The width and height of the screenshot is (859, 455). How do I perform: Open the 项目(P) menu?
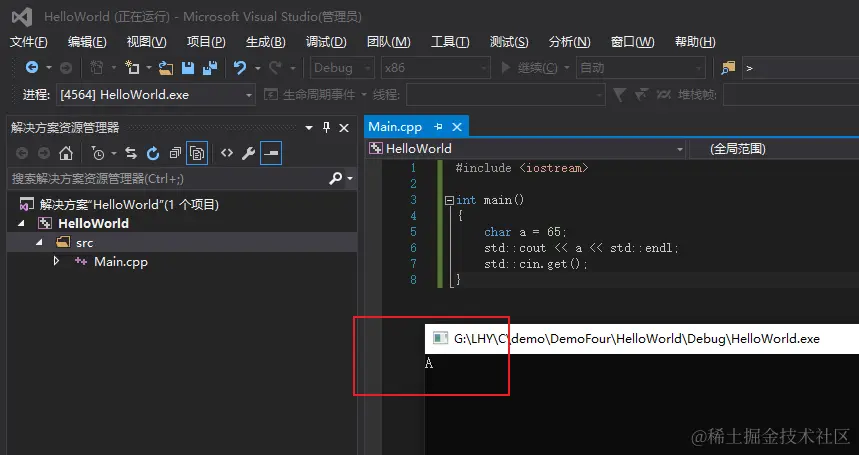206,42
